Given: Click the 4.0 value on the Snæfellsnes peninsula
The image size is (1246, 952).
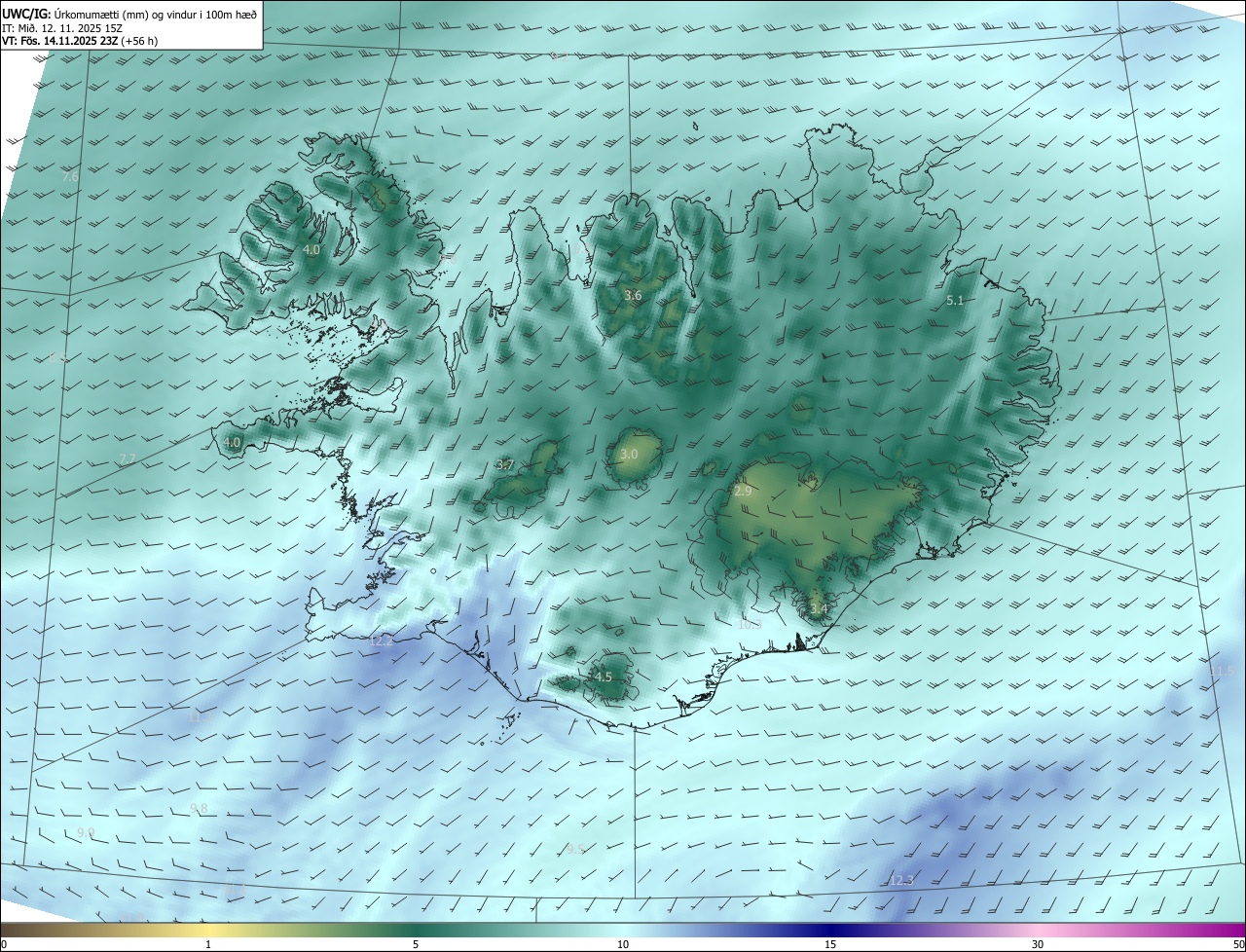Looking at the screenshot, I should [232, 442].
